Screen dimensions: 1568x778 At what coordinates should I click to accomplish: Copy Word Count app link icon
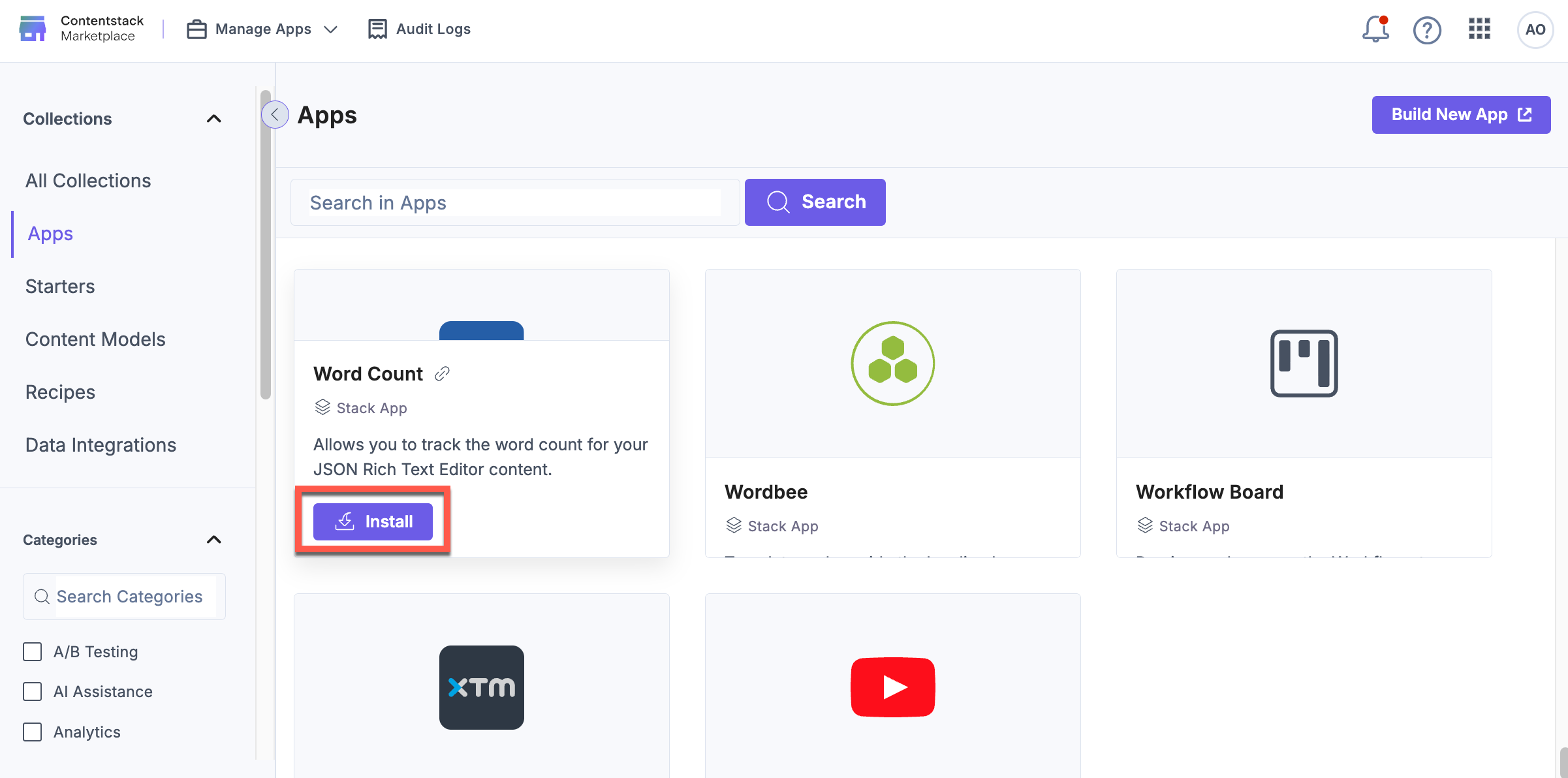tap(442, 373)
